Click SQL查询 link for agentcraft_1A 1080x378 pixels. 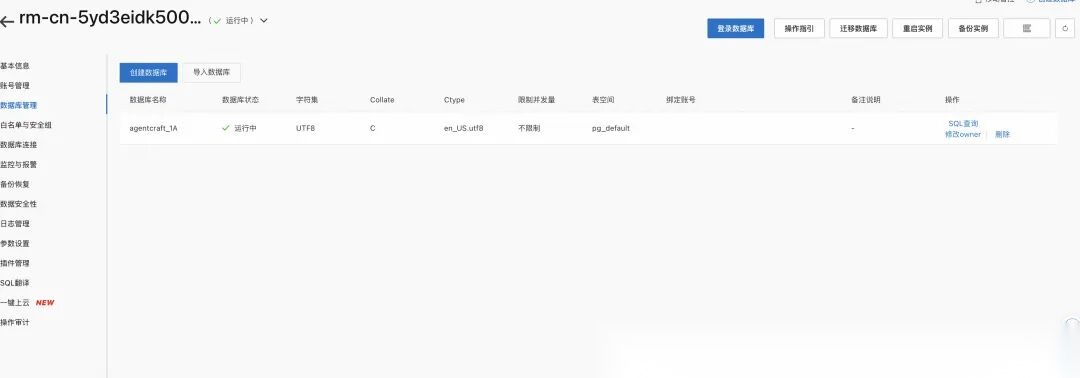click(963, 123)
